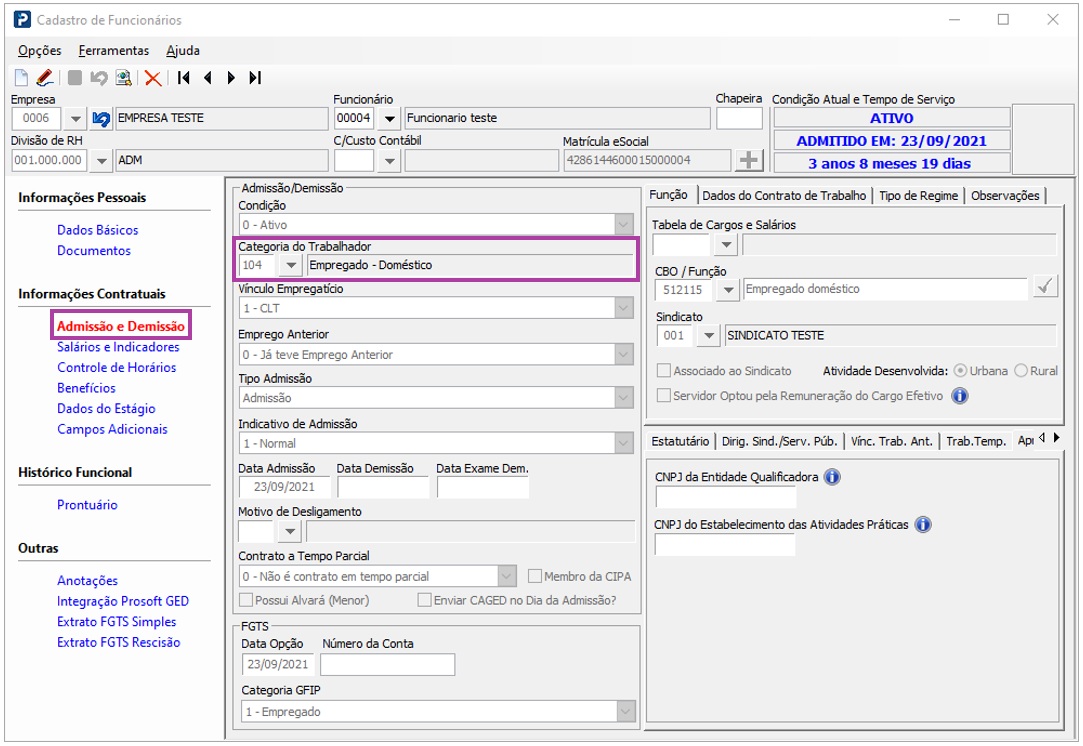
Task: Click the edit record pencil icon
Action: (44, 77)
